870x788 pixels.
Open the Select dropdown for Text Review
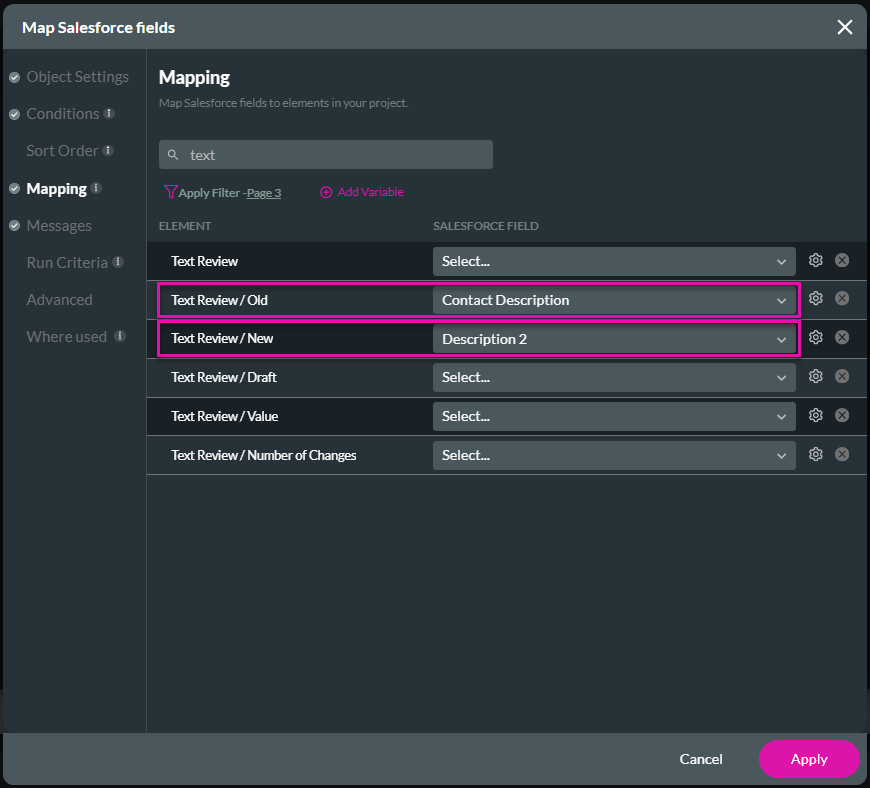pos(613,260)
